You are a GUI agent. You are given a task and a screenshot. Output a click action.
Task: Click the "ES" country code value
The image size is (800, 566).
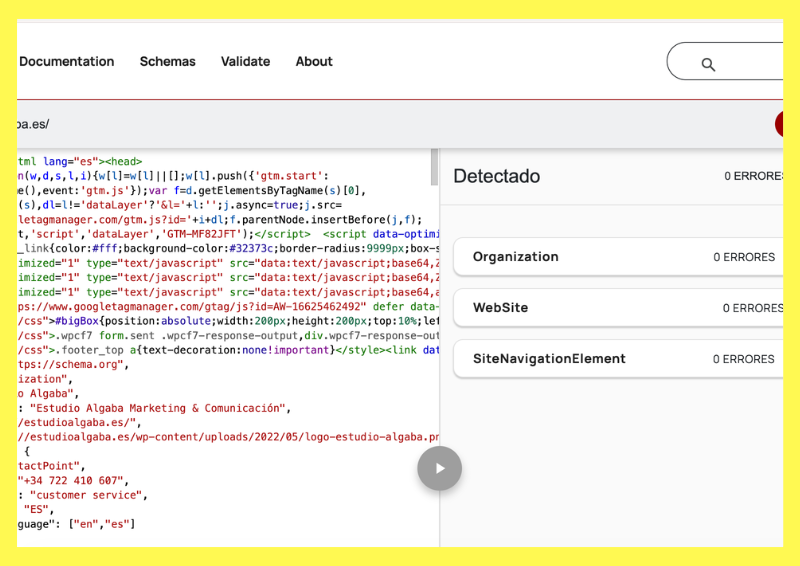click(x=36, y=510)
